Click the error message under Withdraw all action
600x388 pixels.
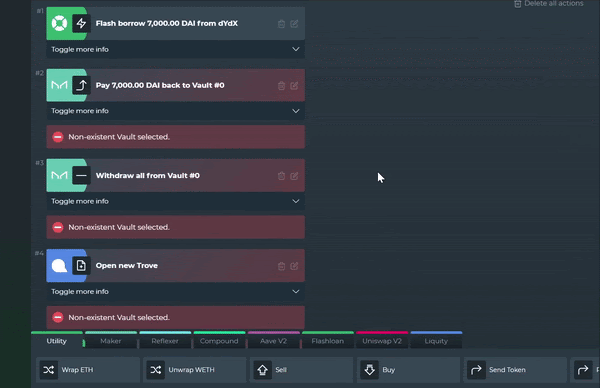(x=176, y=227)
